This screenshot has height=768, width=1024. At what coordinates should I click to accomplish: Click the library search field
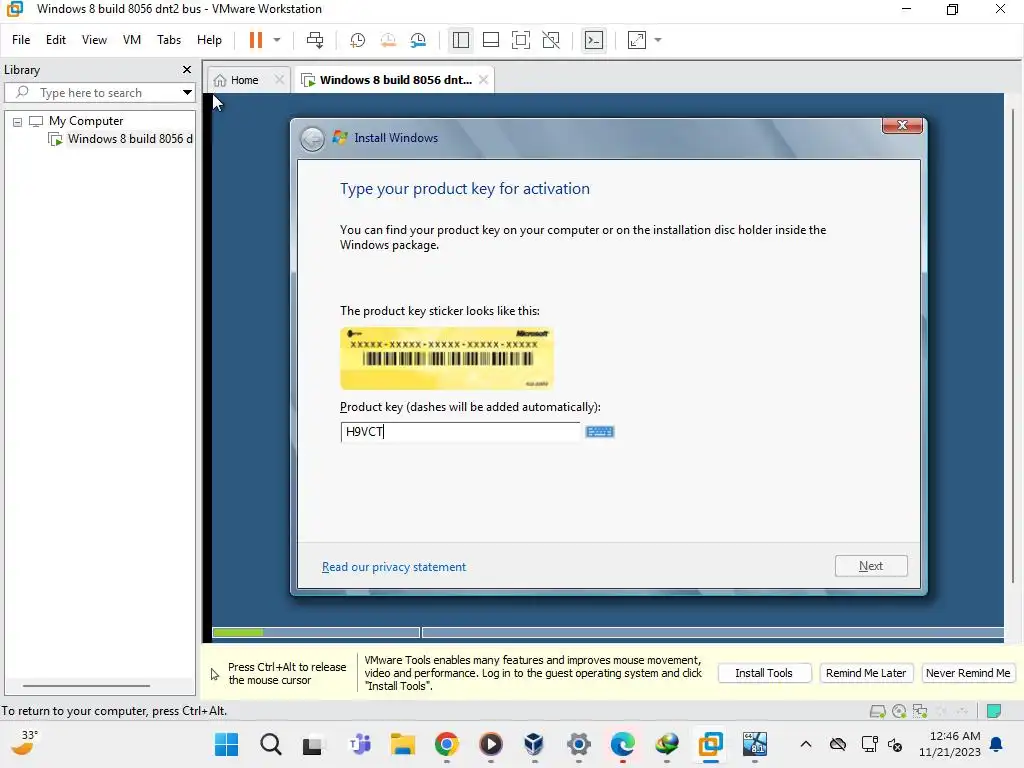(98, 93)
